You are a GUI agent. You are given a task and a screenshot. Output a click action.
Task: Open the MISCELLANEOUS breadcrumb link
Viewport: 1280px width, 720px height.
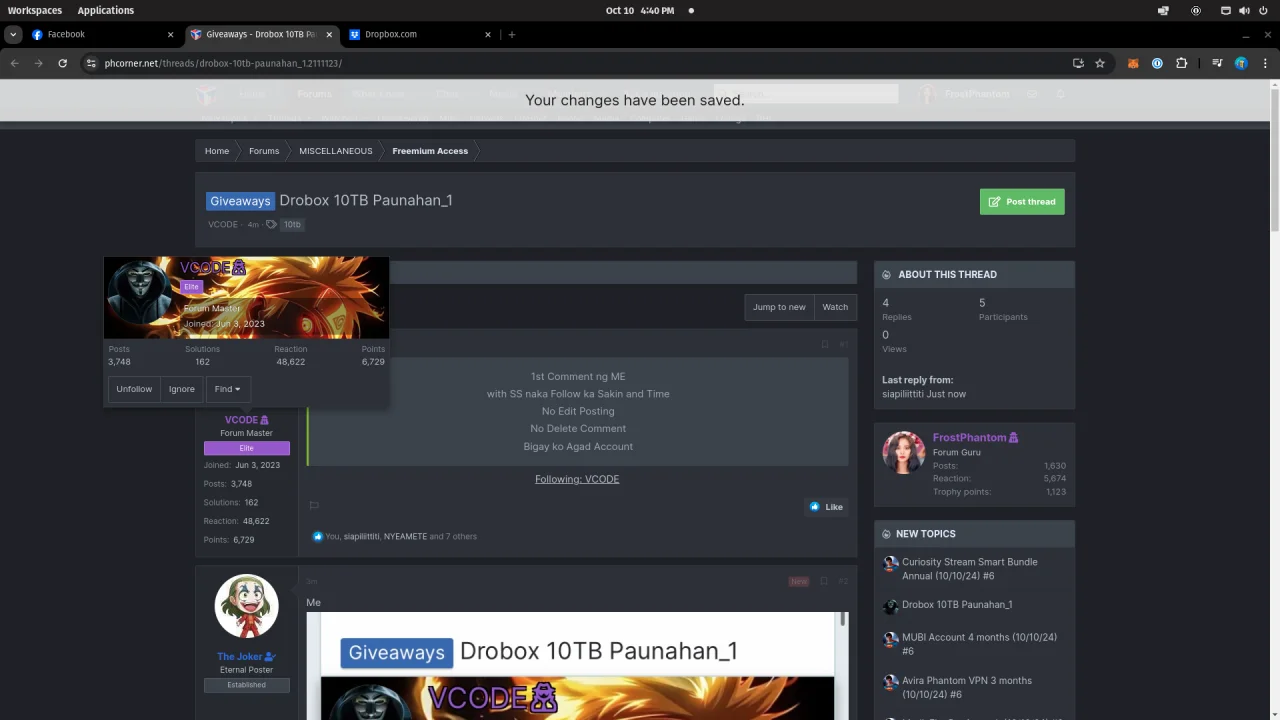335,151
